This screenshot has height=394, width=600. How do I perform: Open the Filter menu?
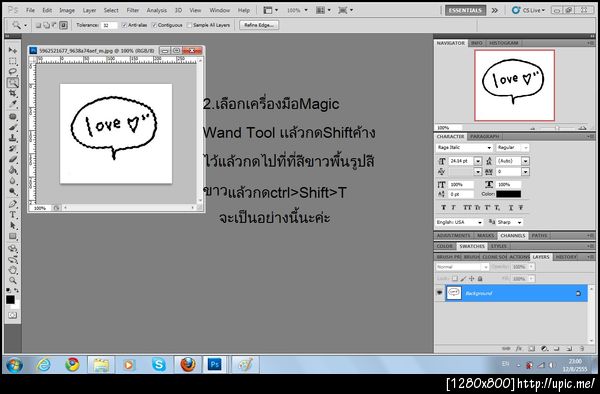point(133,10)
